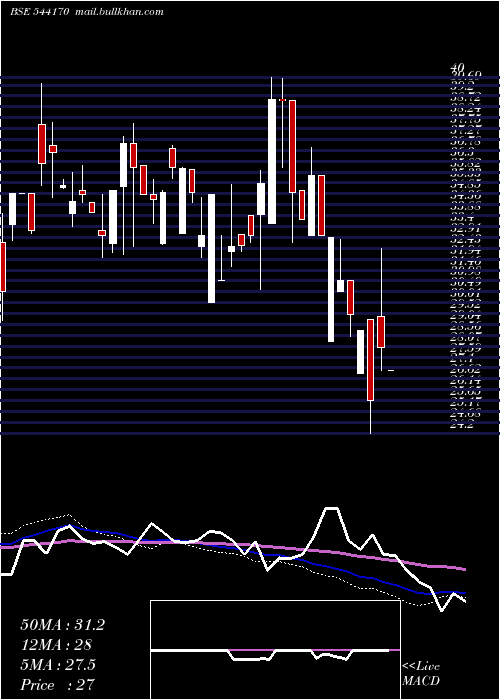Image resolution: width=500 pixels, height=700 pixels.
Task: Click the mail.bullkhan.com watermark text
Action: click(x=118, y=12)
